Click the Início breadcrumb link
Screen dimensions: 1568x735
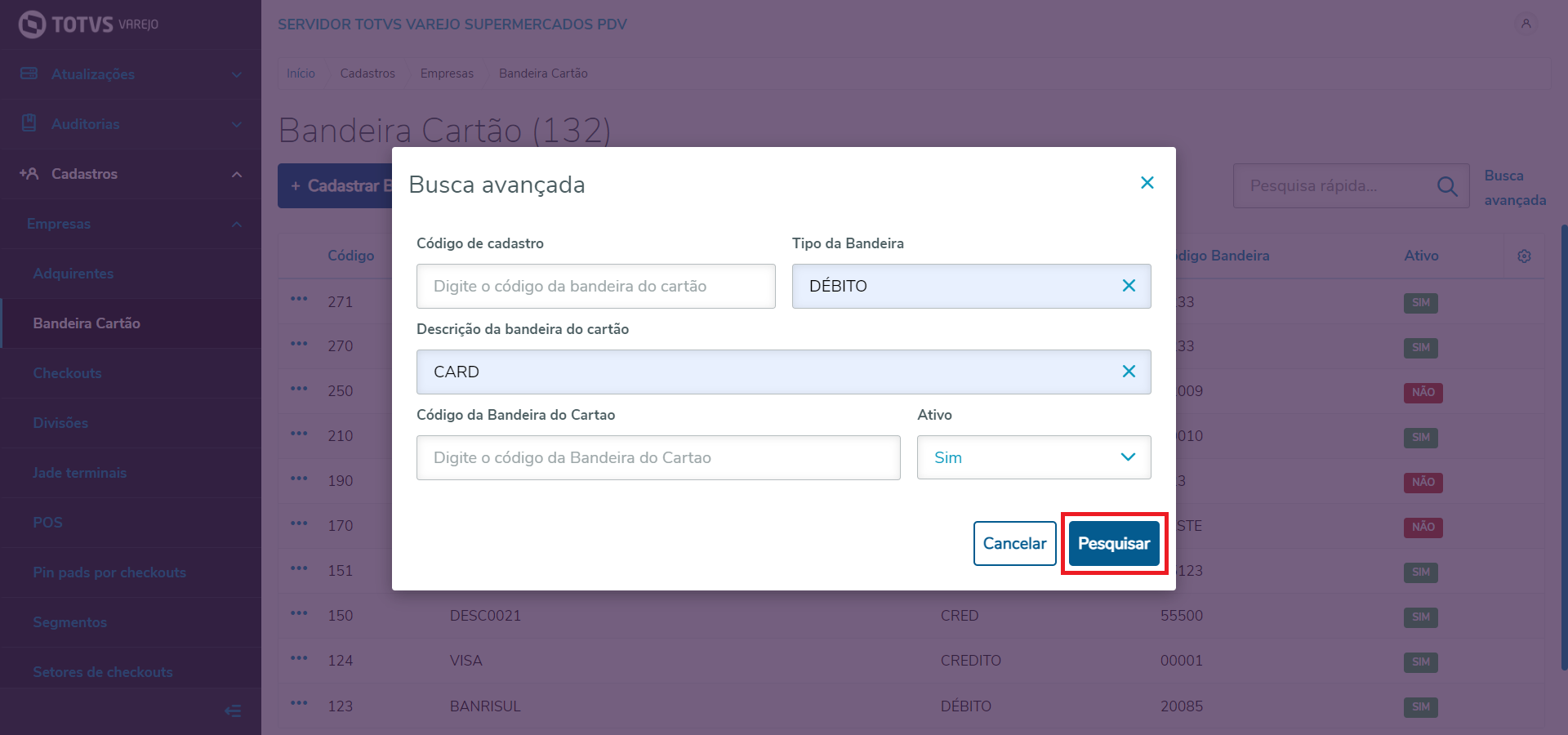(301, 73)
